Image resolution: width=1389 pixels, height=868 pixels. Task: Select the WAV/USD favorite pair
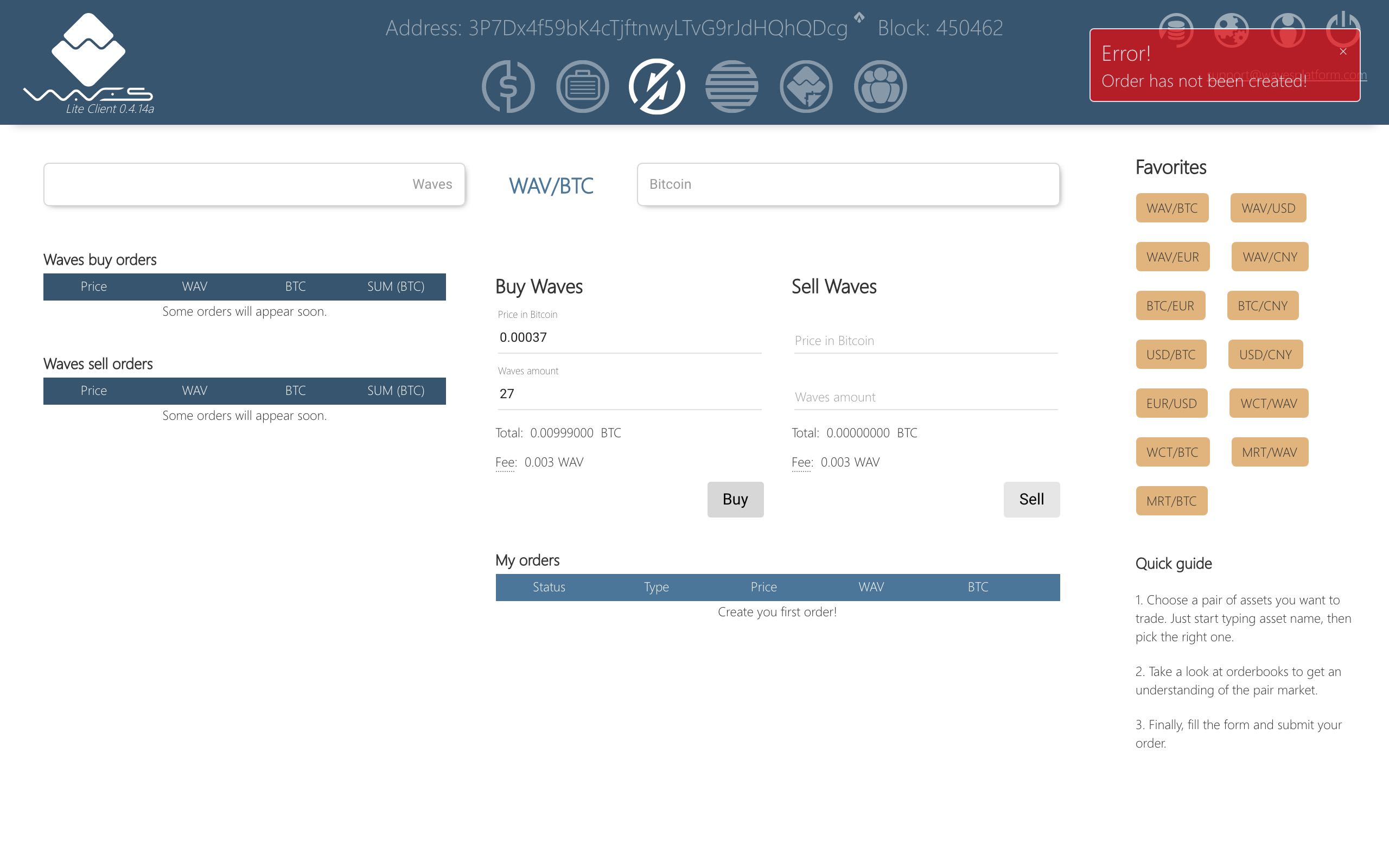pos(1268,208)
